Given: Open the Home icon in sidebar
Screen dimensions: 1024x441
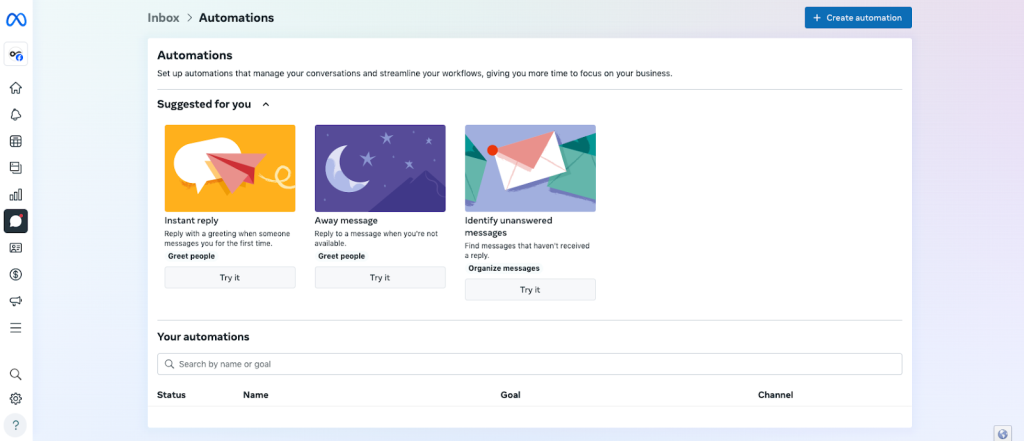Looking at the screenshot, I should pyautogui.click(x=16, y=88).
